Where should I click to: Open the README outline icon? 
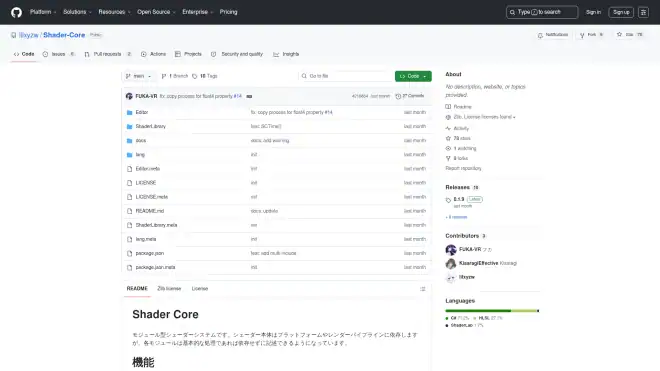[x=423, y=289]
